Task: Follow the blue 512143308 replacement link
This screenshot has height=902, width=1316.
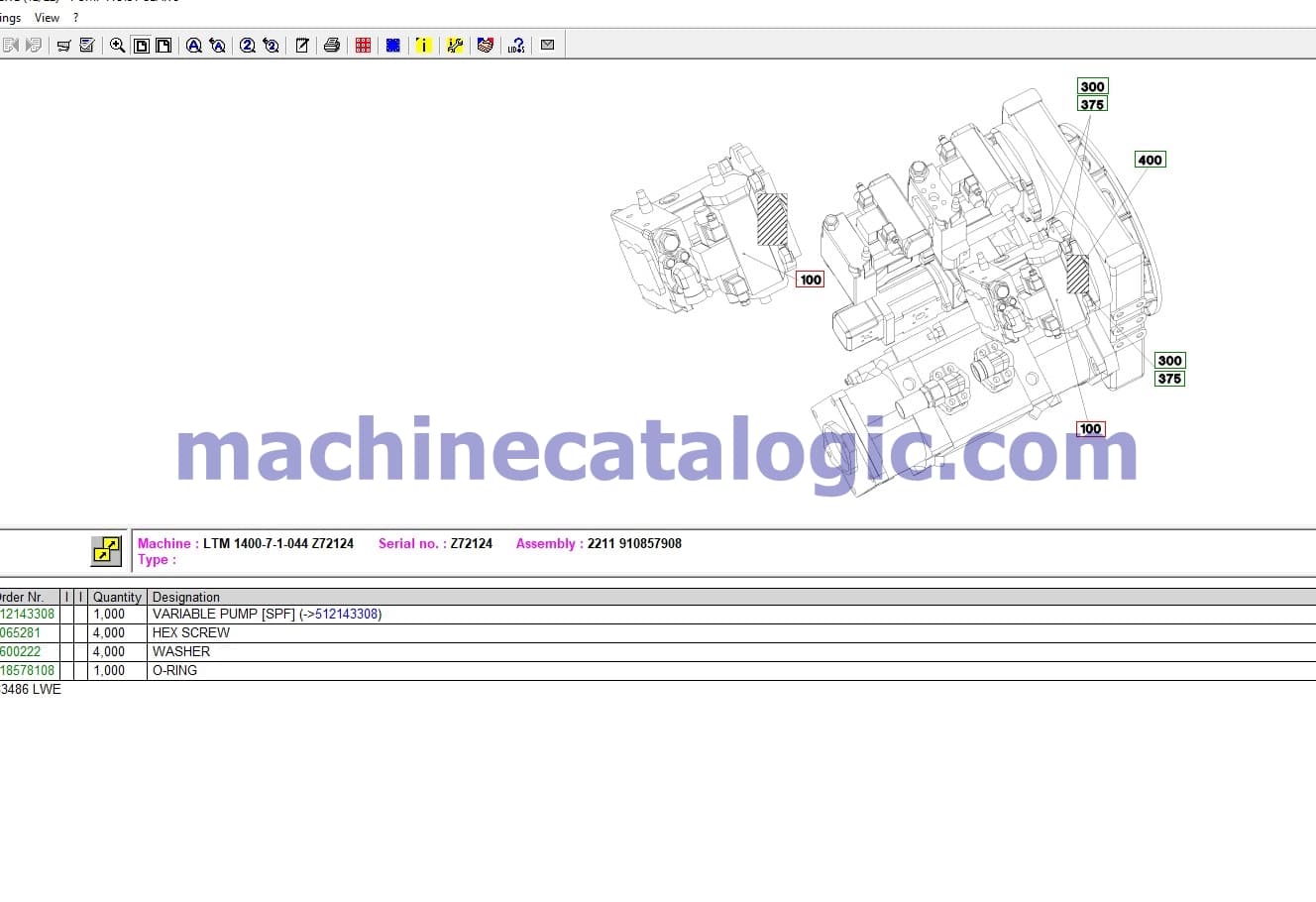Action: [347, 615]
